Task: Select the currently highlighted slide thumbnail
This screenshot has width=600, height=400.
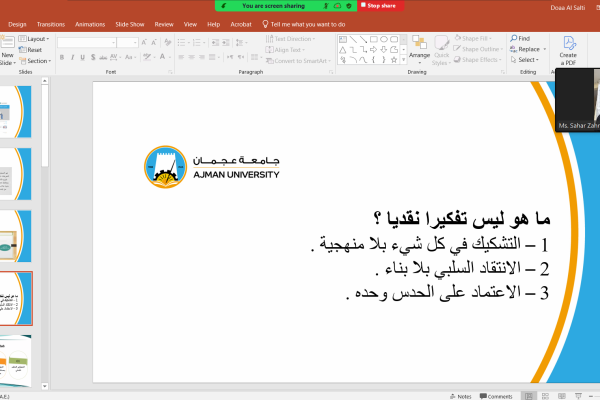Action: (16, 298)
